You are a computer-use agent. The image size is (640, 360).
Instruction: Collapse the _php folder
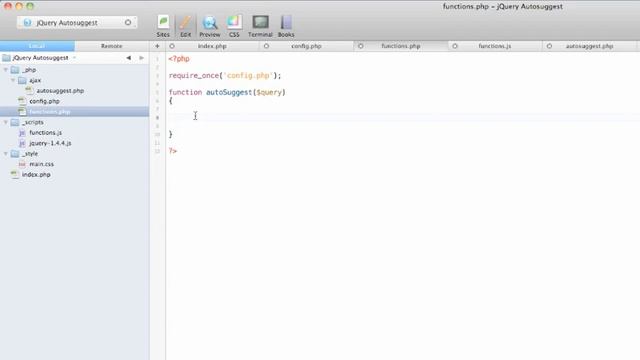(x=6, y=70)
